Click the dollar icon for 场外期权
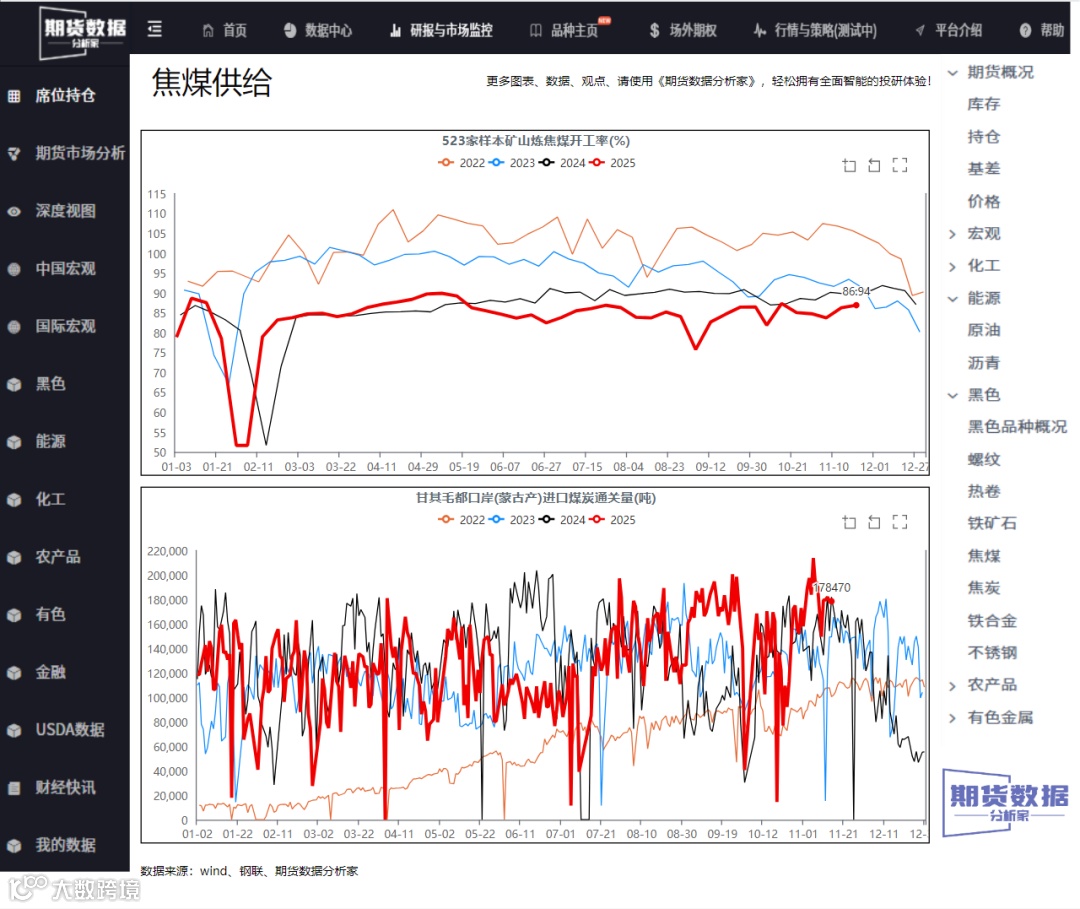The height and width of the screenshot is (909, 1080). click(654, 30)
